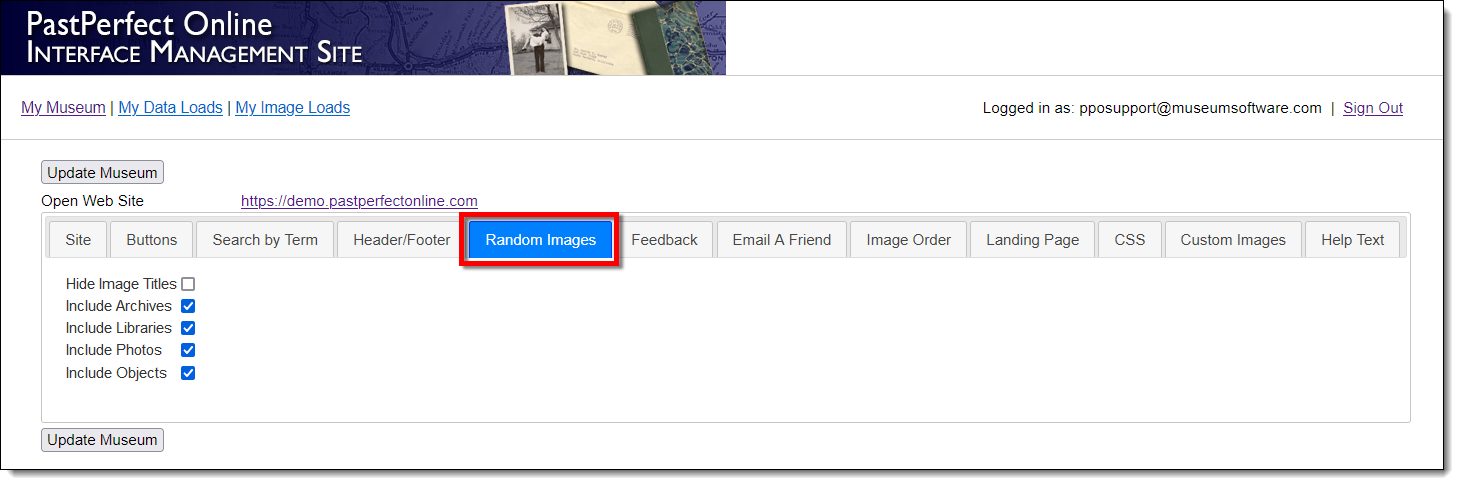Click the PastPerfect Online header banner image
This screenshot has height=485, width=1459.
[363, 38]
